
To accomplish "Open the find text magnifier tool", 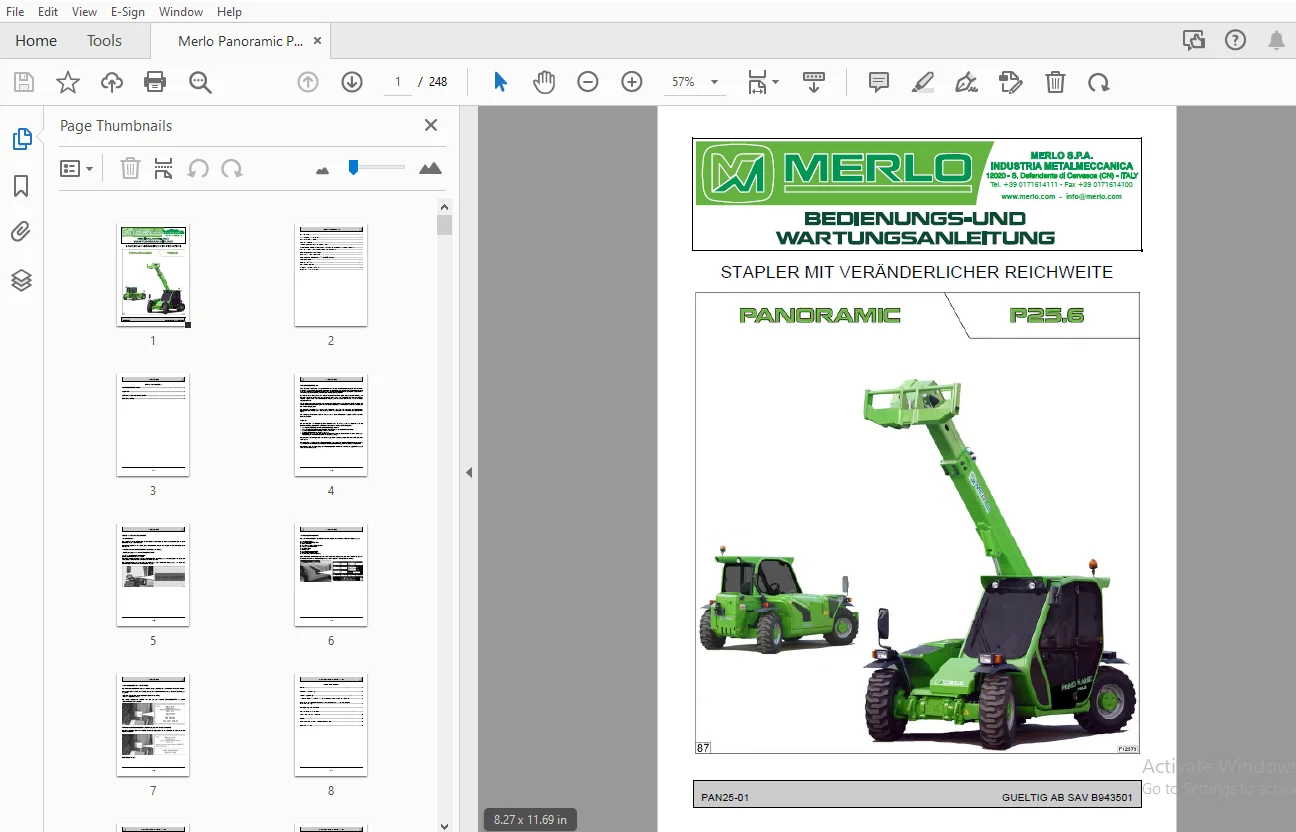I will 200,82.
